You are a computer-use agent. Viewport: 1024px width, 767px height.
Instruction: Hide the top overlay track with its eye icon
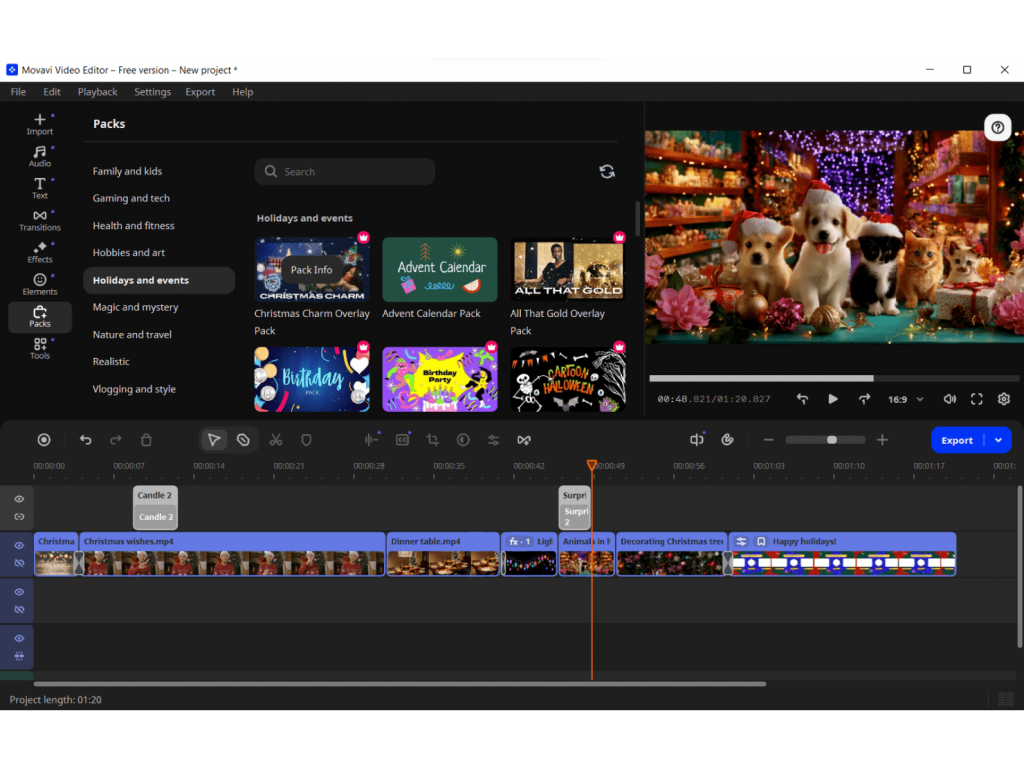pyautogui.click(x=19, y=499)
